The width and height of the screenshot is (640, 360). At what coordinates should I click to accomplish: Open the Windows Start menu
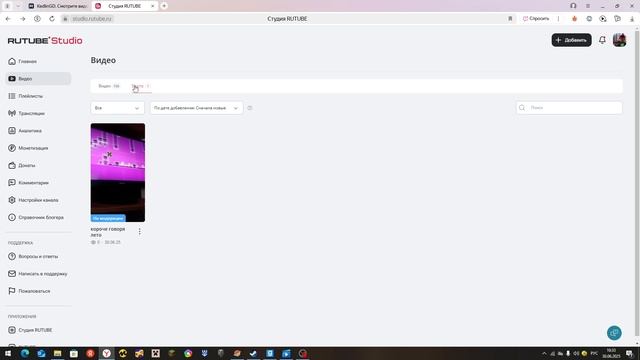click(8, 353)
